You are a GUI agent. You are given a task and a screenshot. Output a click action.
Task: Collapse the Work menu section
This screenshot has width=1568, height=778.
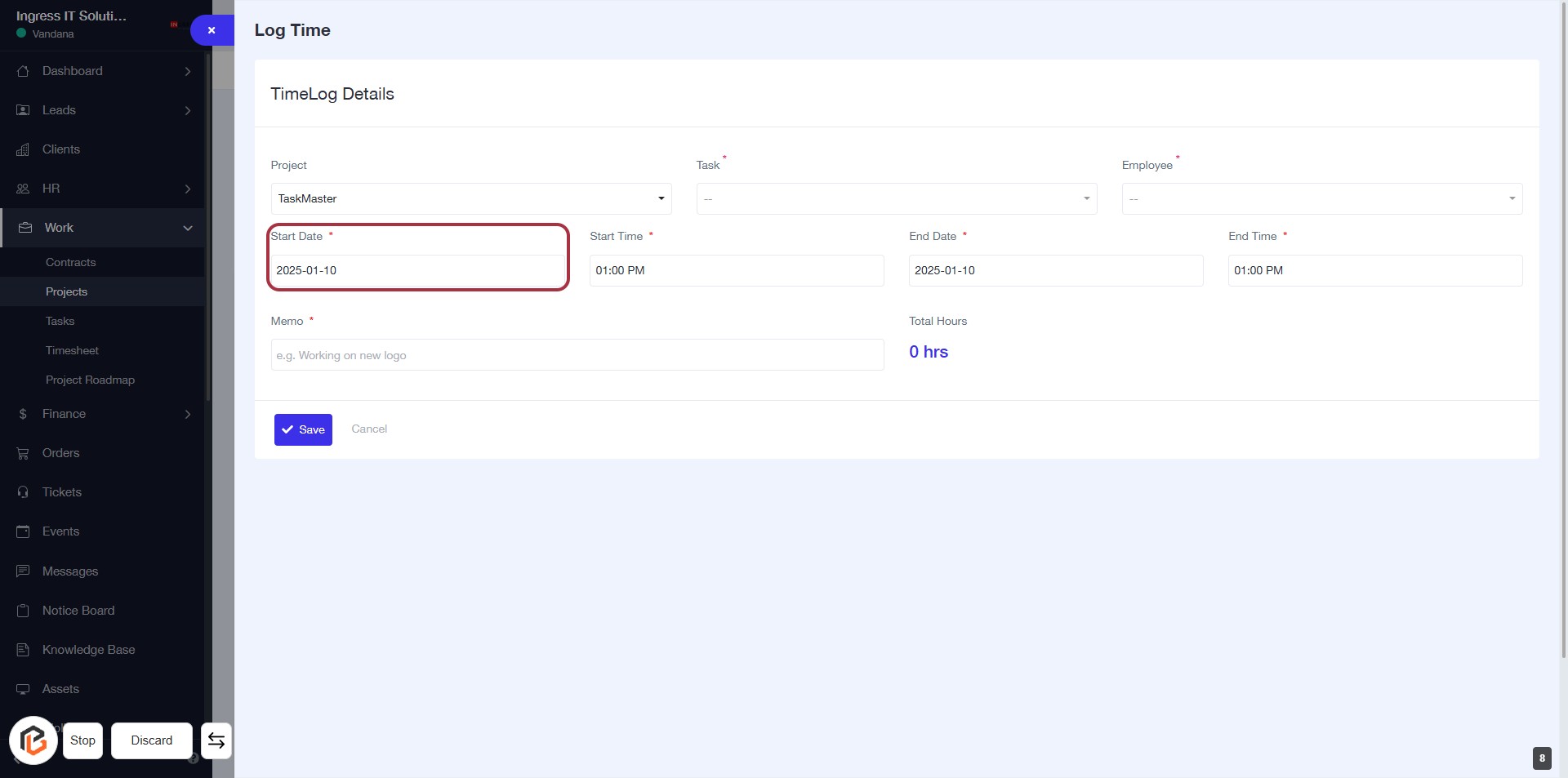188,228
